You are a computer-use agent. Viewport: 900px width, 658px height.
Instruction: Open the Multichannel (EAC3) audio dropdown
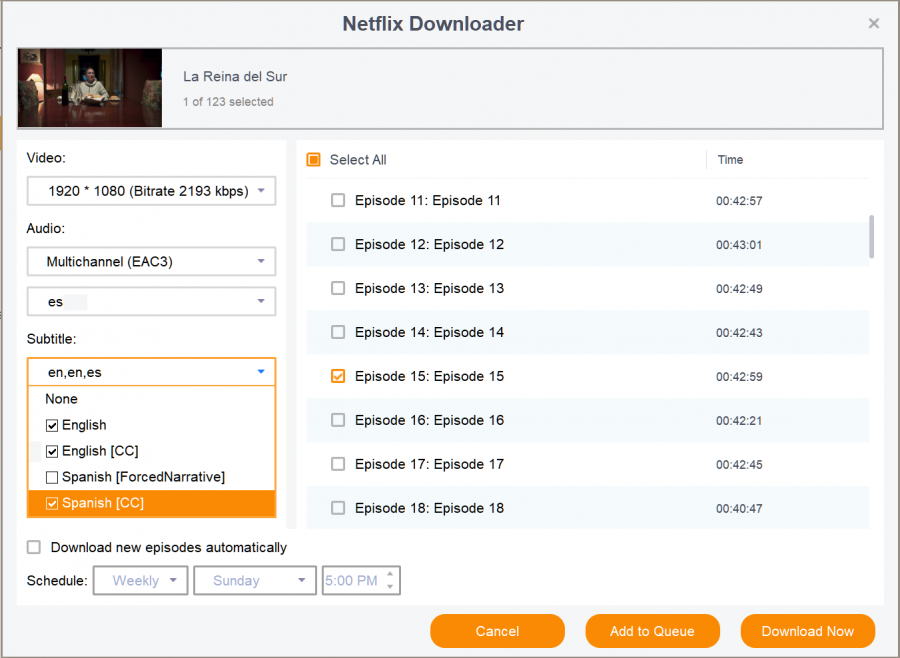[x=152, y=262]
